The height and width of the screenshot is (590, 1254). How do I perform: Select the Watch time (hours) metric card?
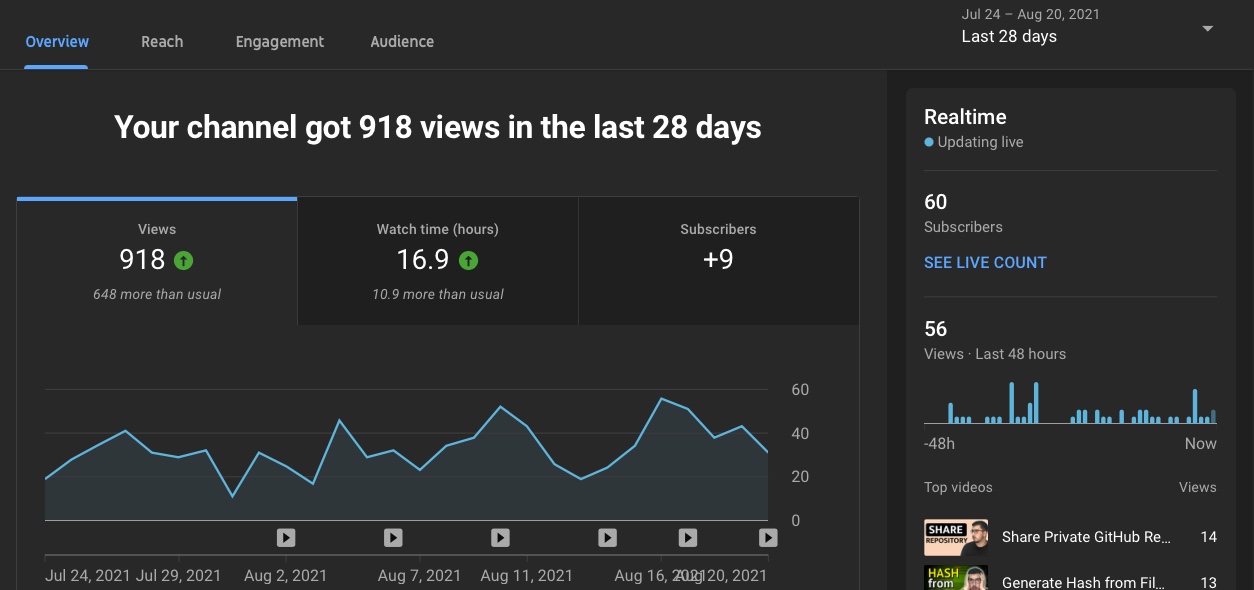tap(438, 261)
